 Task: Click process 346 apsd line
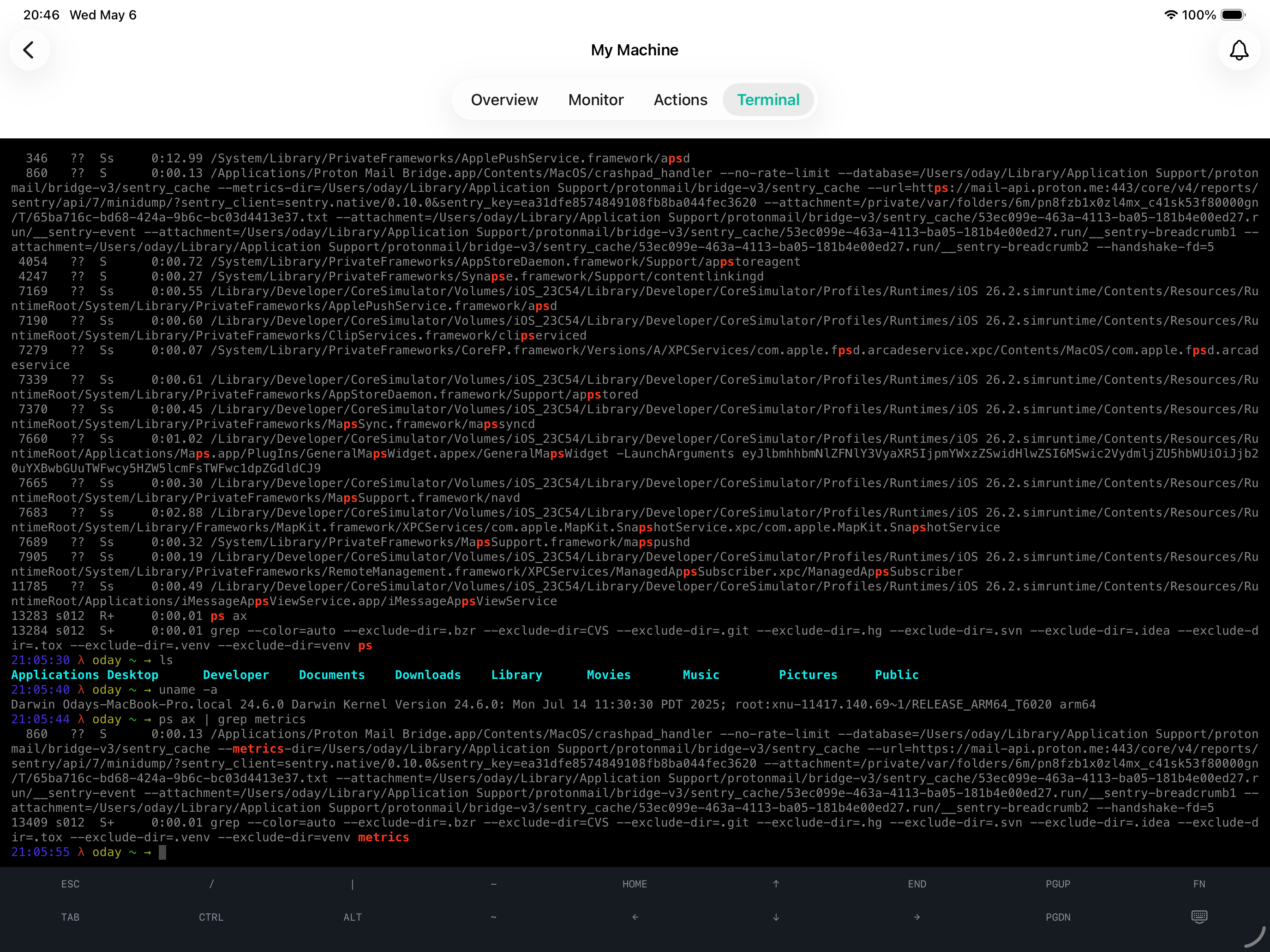click(x=358, y=158)
